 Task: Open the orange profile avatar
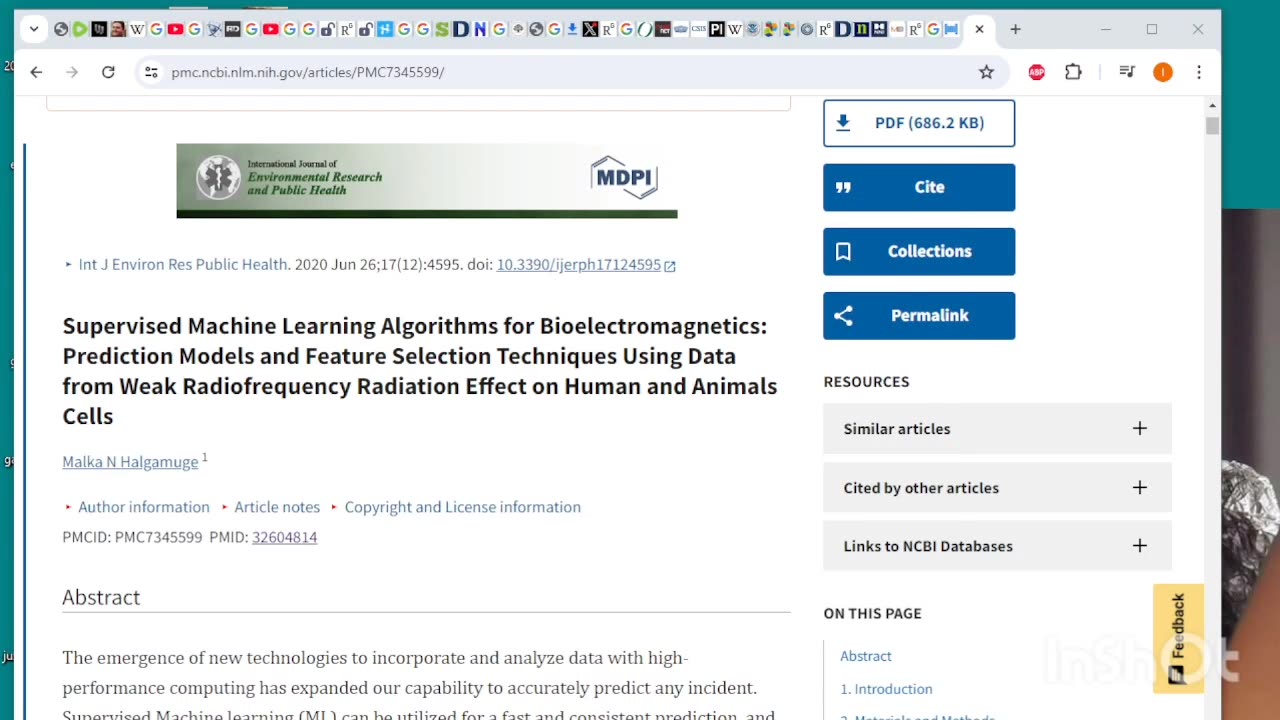pyautogui.click(x=1163, y=72)
